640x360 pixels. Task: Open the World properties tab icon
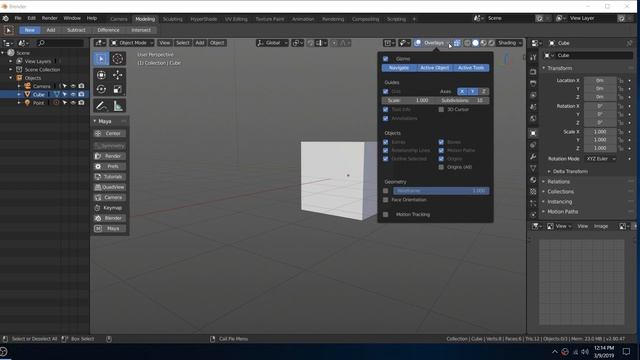[533, 119]
